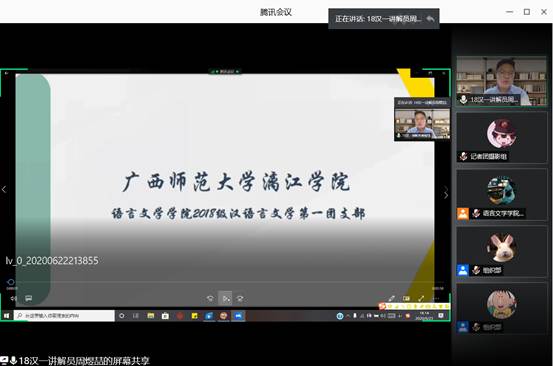The height and width of the screenshot is (366, 553).
Task: Click the '正在讲话' speaker notification banner
Action: [x=384, y=19]
